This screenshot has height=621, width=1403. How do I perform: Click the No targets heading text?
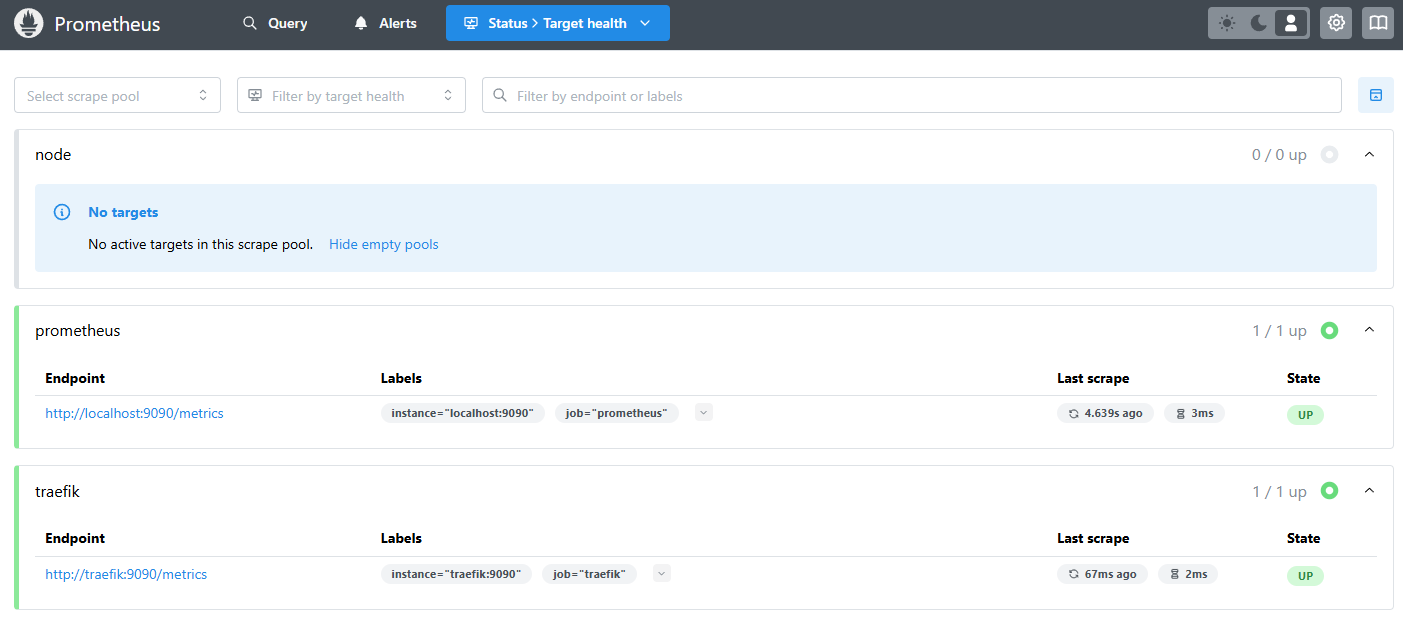coord(123,212)
